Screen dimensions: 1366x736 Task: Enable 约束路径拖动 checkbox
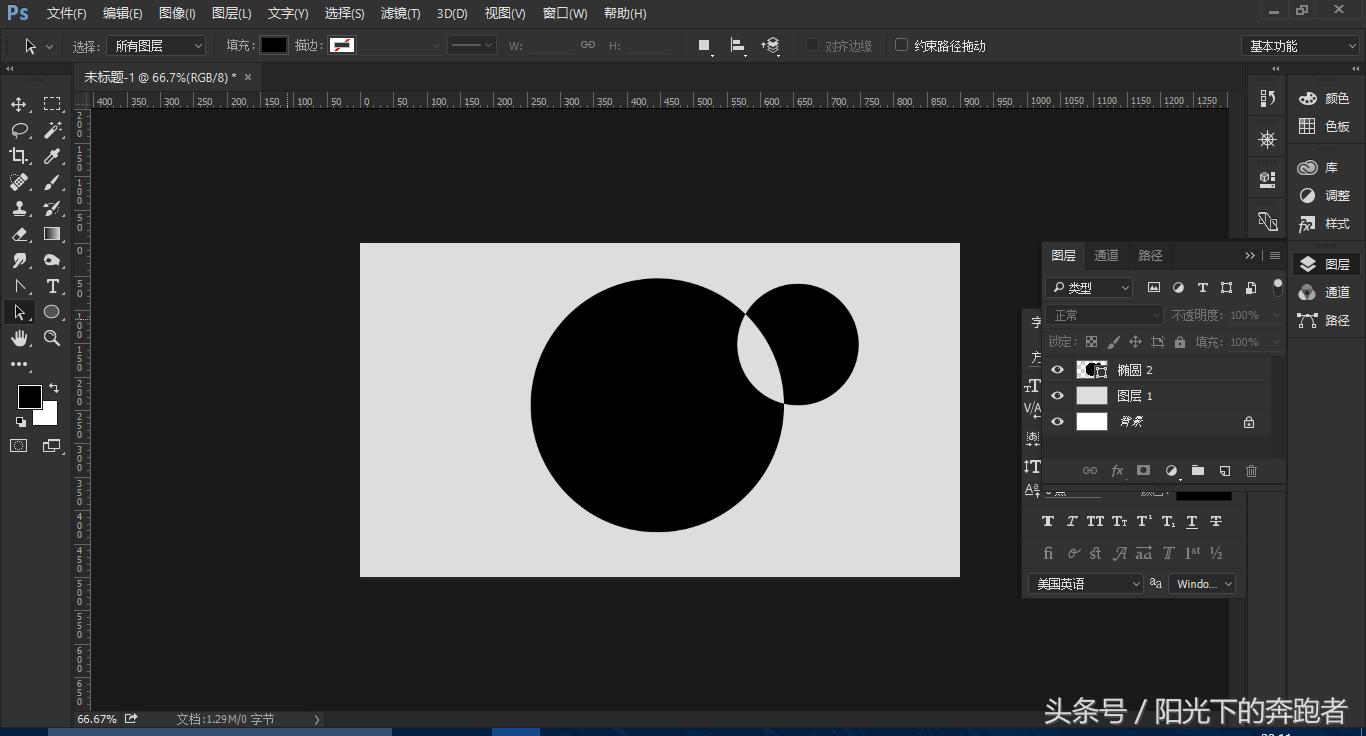point(901,45)
